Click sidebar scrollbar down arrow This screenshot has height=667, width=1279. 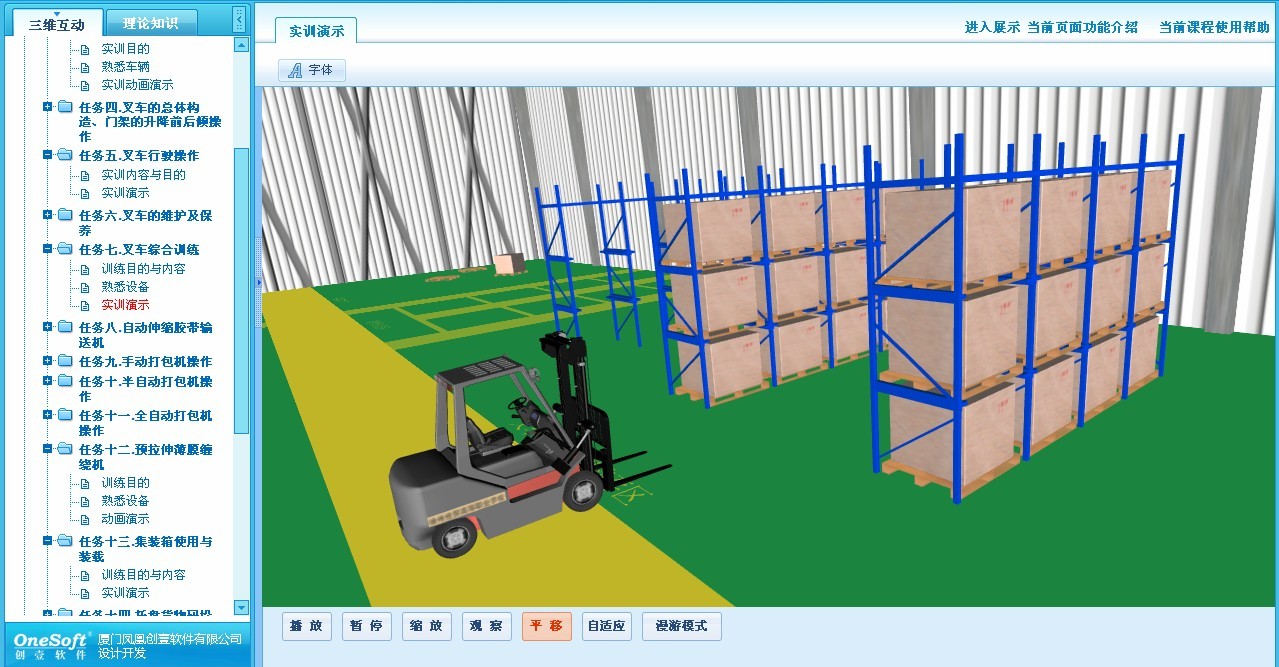coord(241,607)
